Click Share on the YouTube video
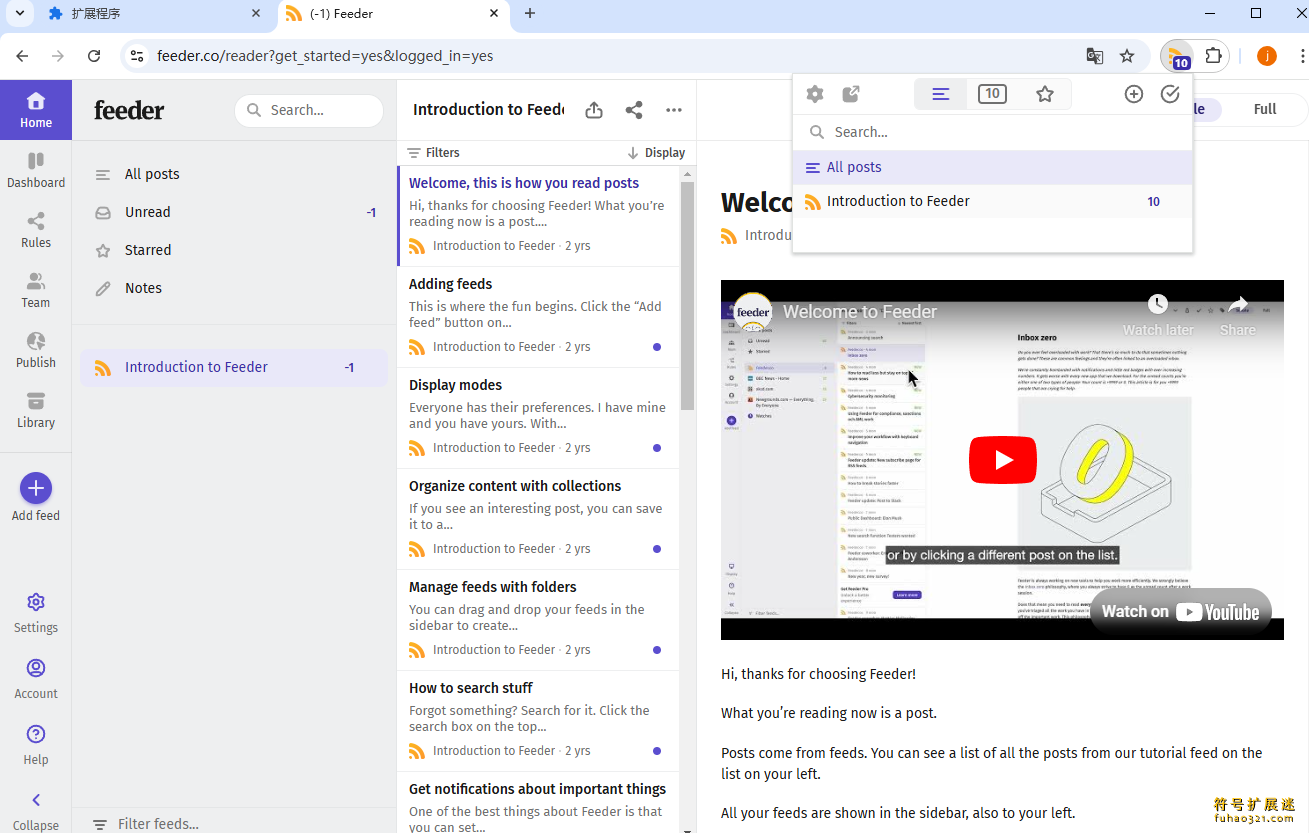 [x=1238, y=316]
